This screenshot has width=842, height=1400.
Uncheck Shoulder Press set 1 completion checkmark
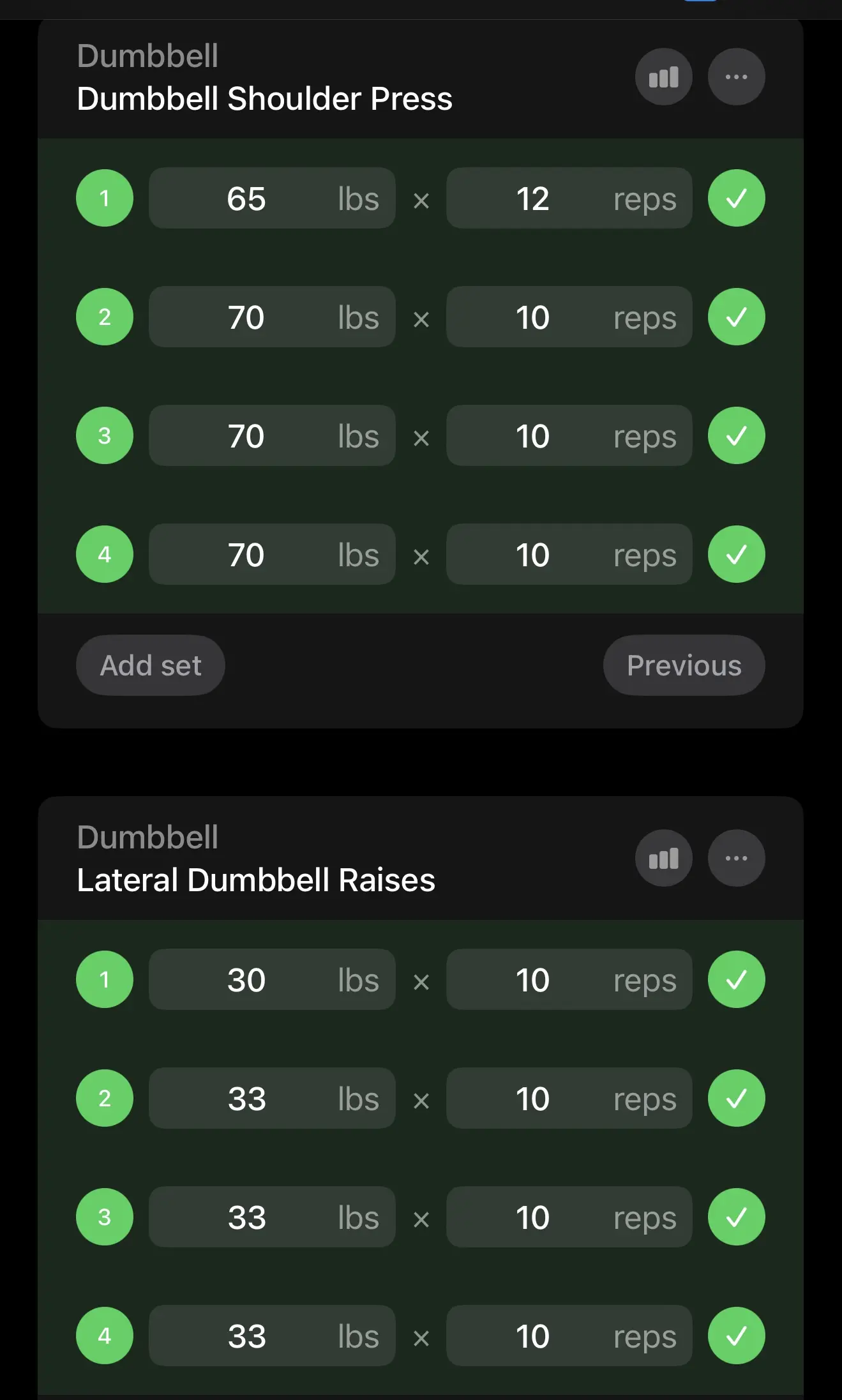(x=736, y=199)
